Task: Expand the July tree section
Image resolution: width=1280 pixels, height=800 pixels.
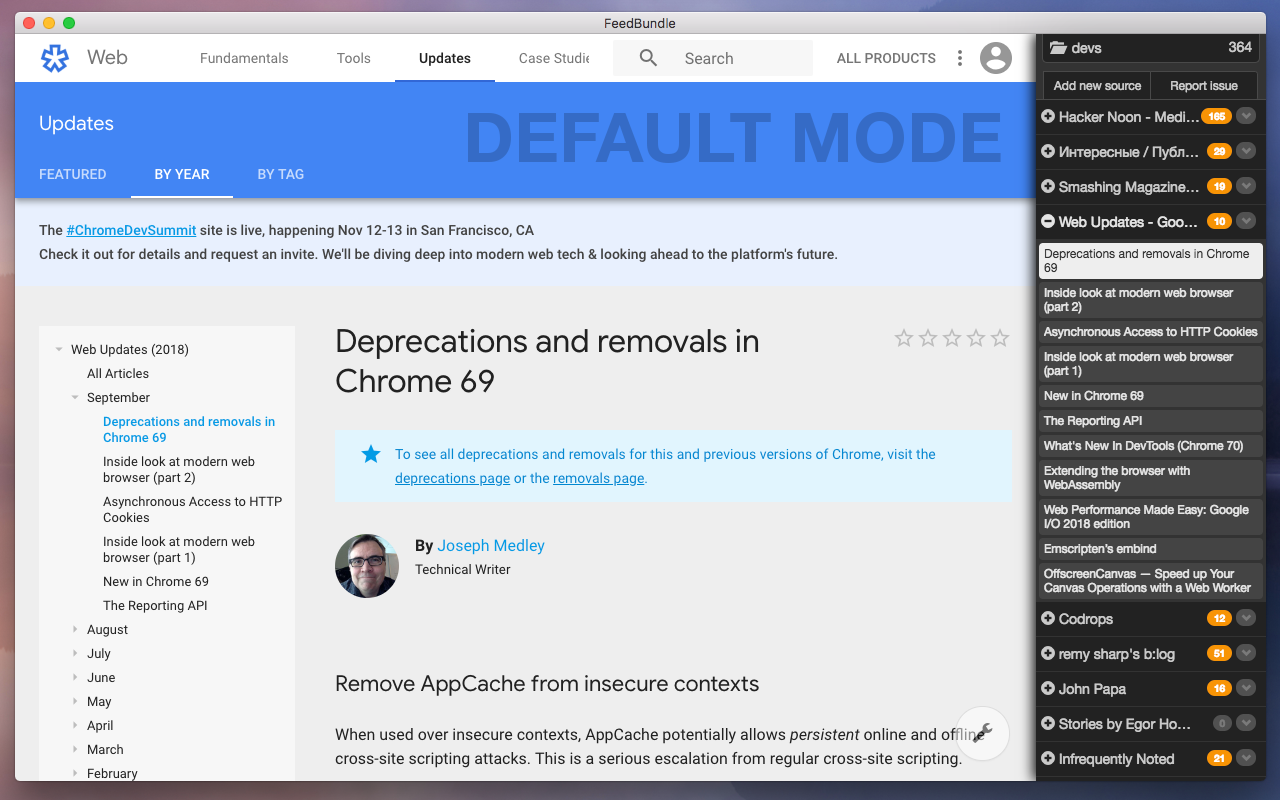Action: tap(75, 654)
